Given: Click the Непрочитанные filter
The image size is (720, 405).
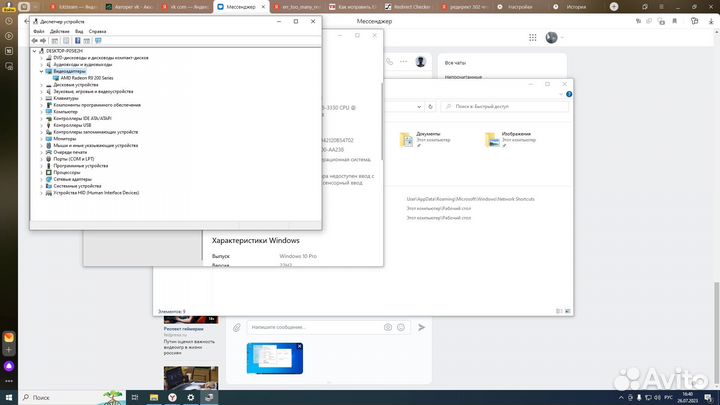Looking at the screenshot, I should click(x=463, y=77).
